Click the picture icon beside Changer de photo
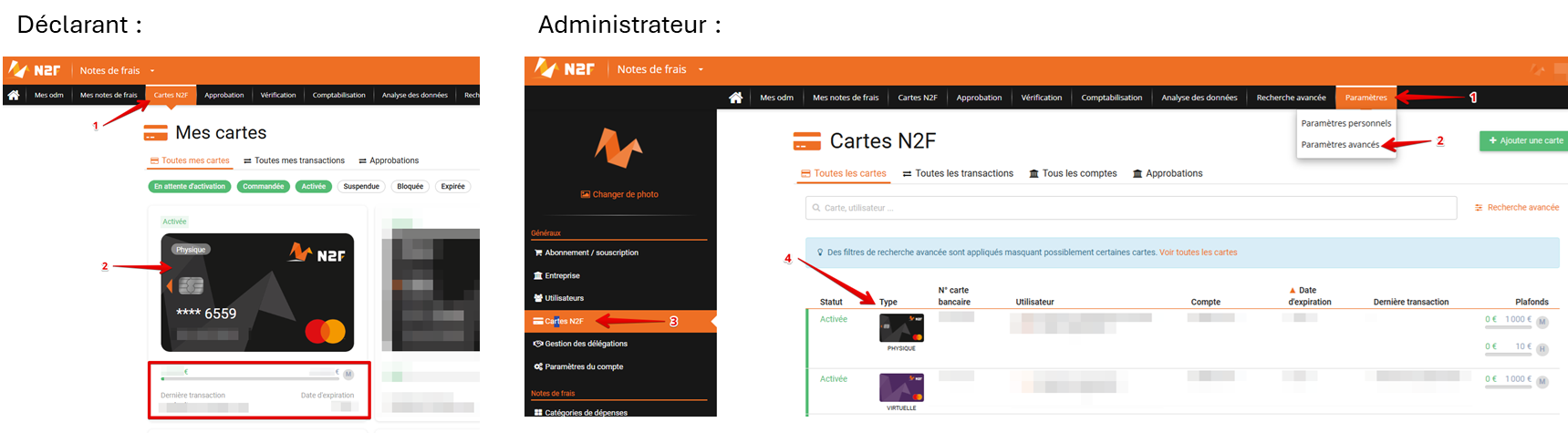This screenshot has height=433, width=1568. pos(586,194)
